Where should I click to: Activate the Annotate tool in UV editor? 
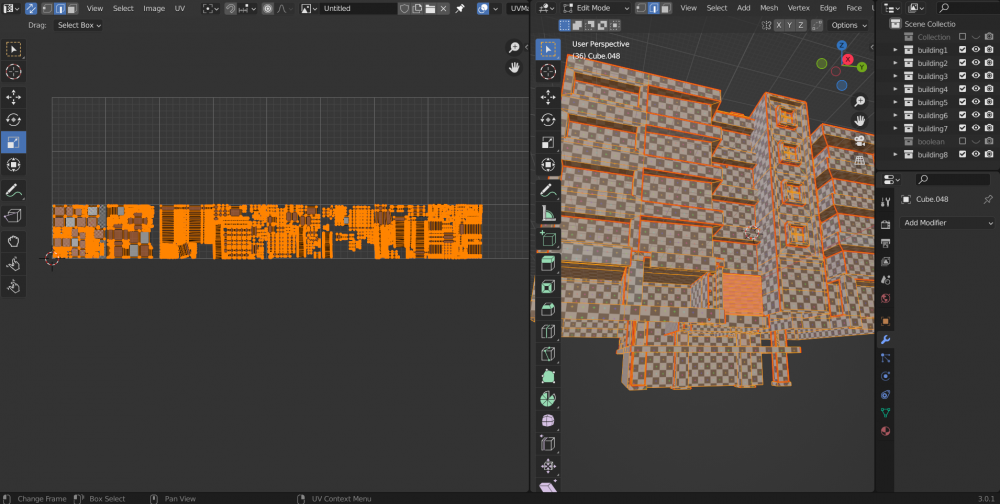pyautogui.click(x=14, y=190)
